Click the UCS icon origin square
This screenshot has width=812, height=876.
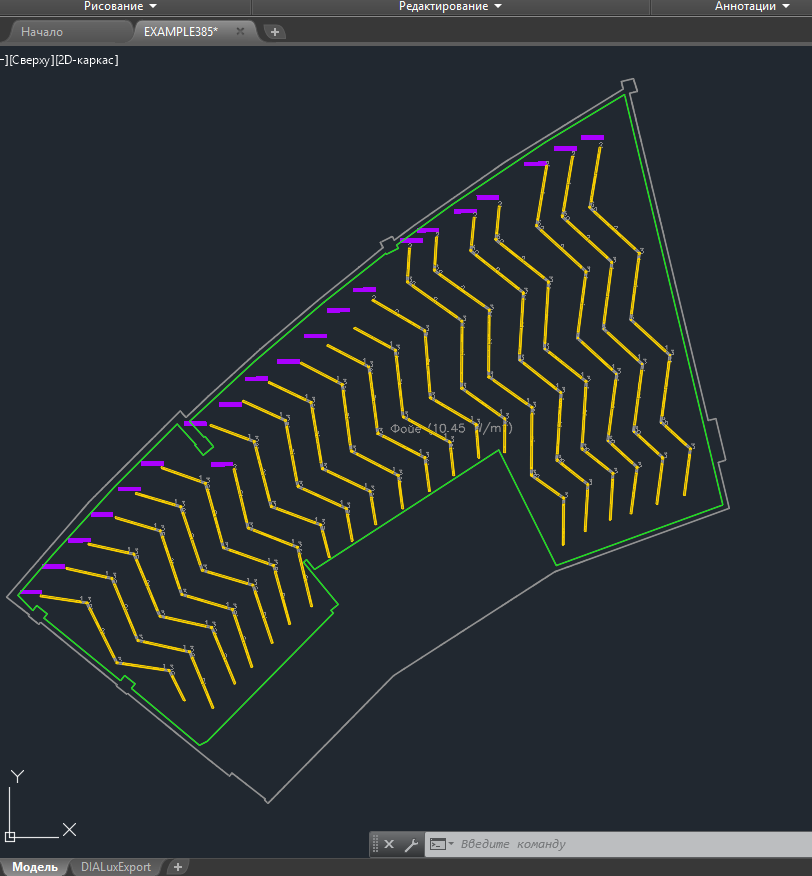(x=10, y=836)
